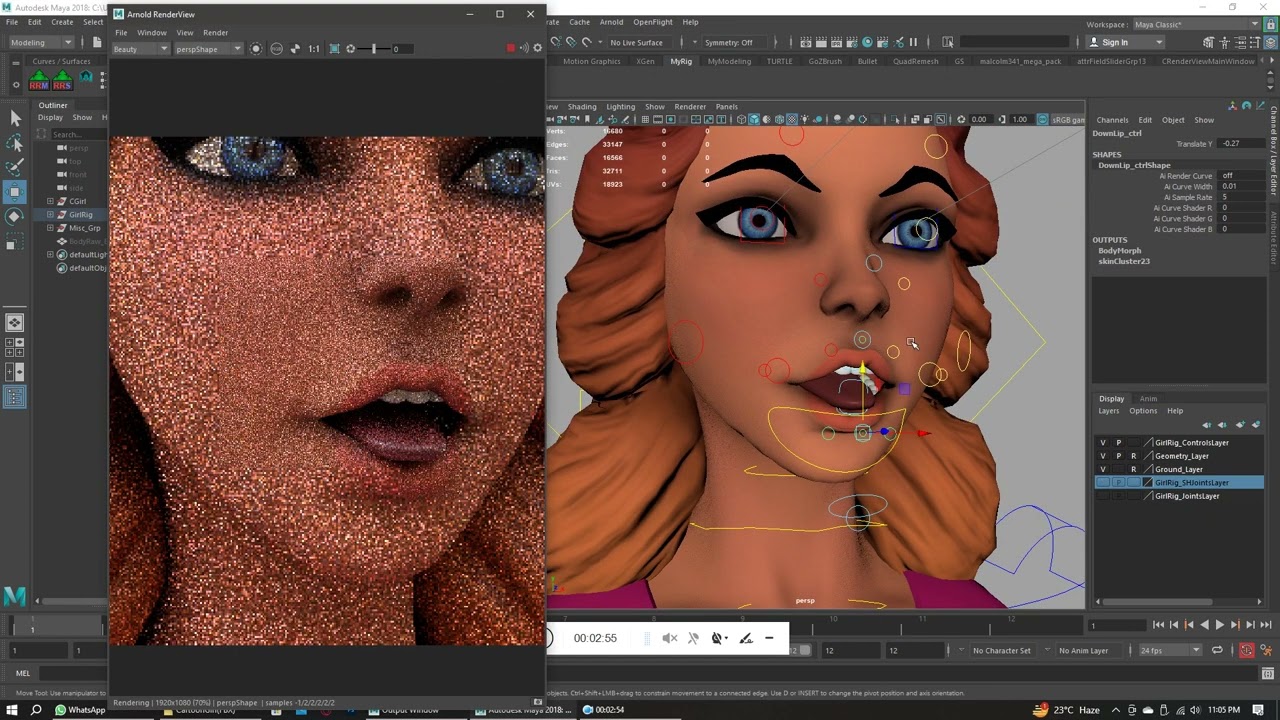Screen dimensions: 1280x720
Task: Open the Shading menu in viewport panel
Action: coord(582,107)
